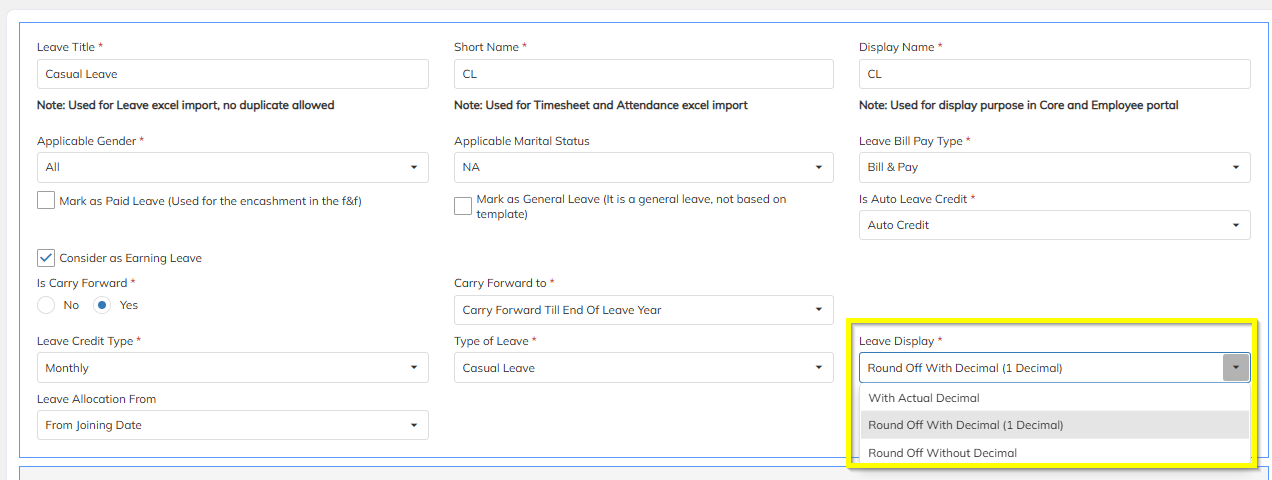
Task: Click into the Display Name field
Action: 1054,74
